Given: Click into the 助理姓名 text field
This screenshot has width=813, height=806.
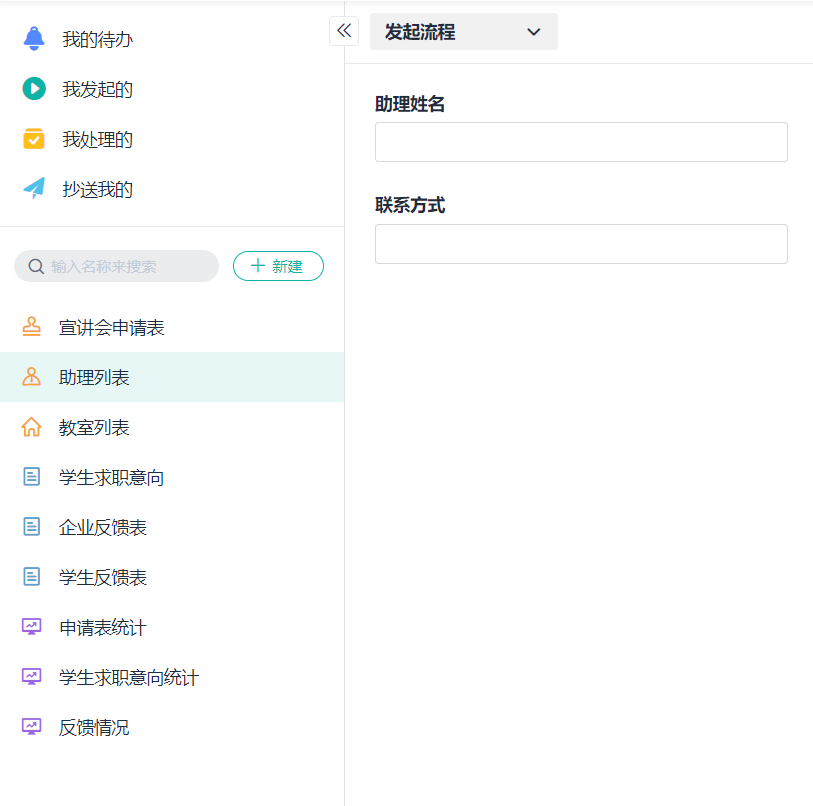Looking at the screenshot, I should (581, 142).
